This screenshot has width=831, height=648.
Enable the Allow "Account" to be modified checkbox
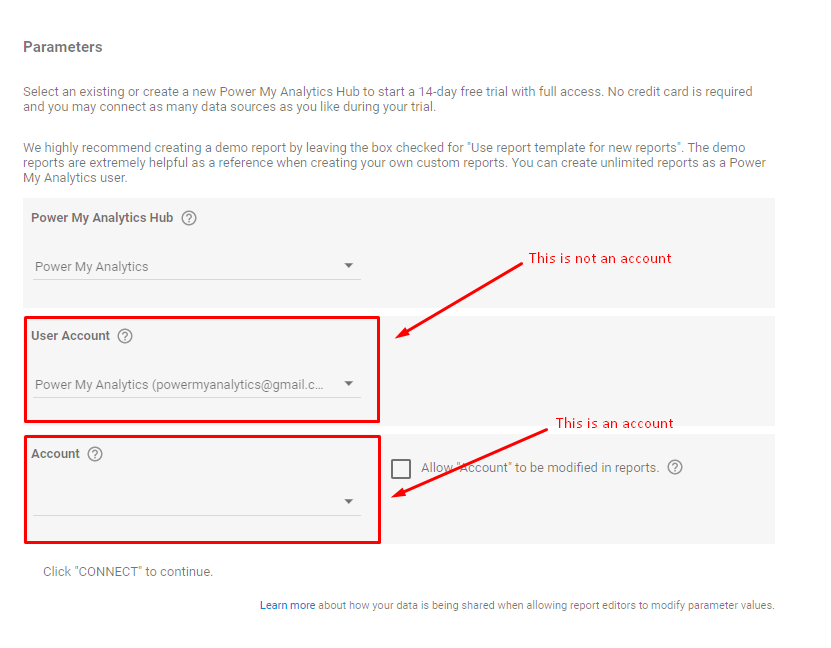[x=401, y=468]
